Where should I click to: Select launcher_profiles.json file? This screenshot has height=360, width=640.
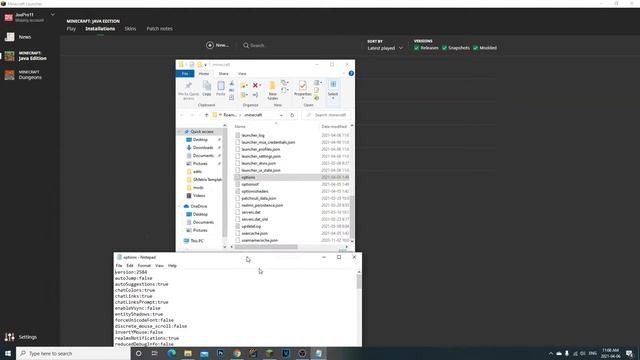click(x=260, y=149)
